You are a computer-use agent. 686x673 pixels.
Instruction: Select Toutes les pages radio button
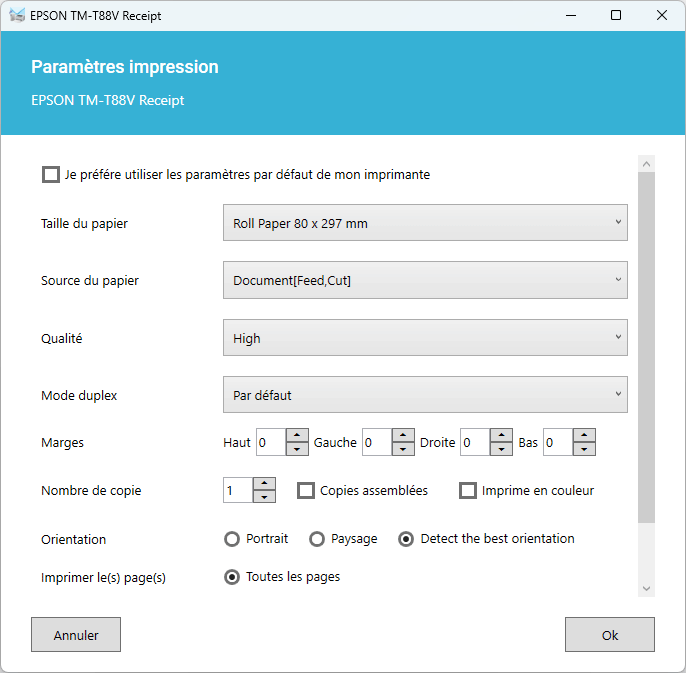[232, 577]
